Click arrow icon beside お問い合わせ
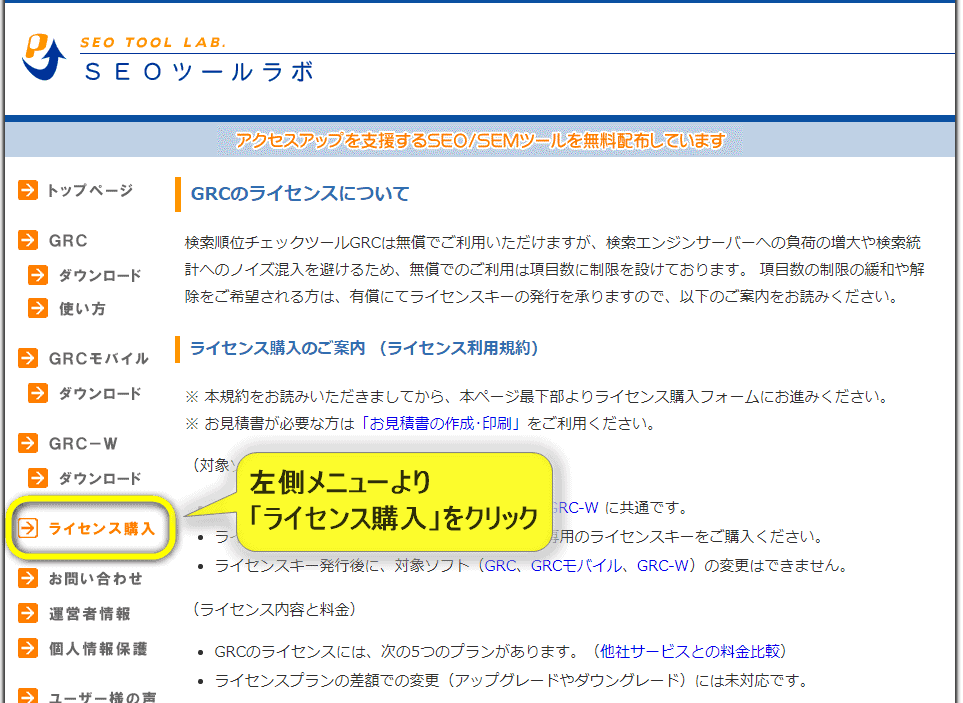Viewport: 963px width, 703px height. (x=28, y=578)
